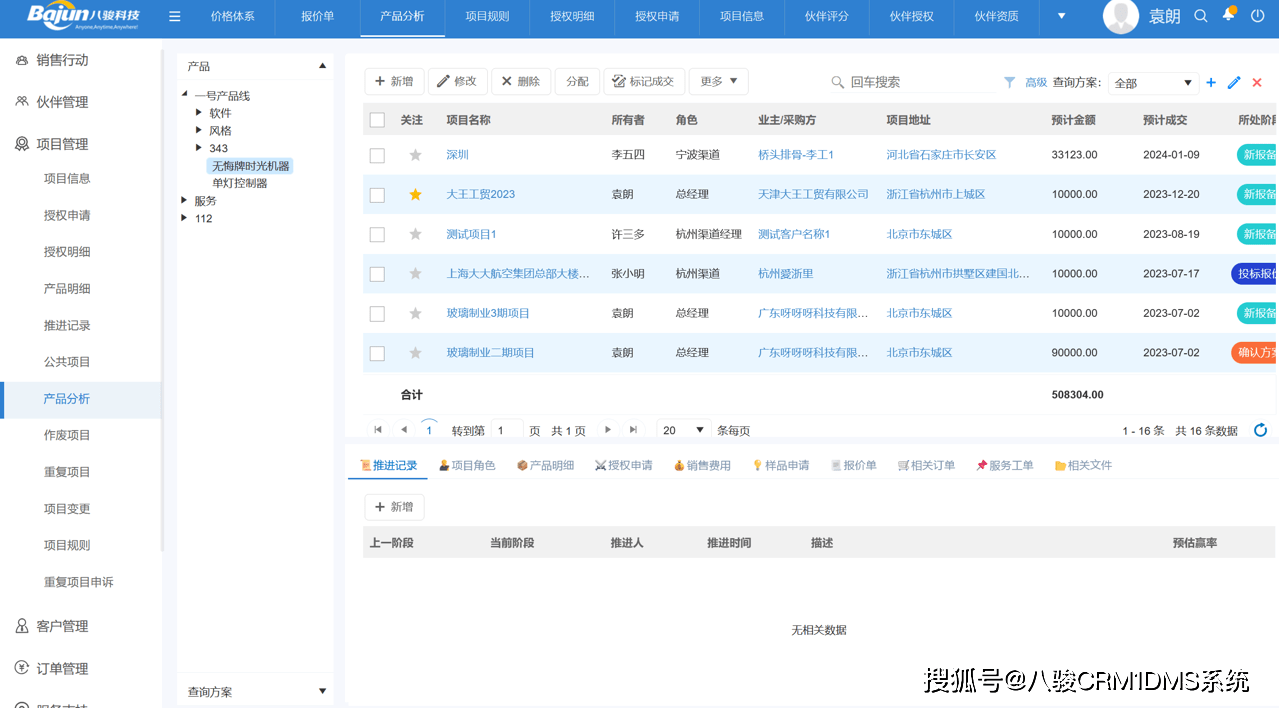Viewport: 1279px width, 708px height.
Task: Click the blue plus icon beside query scheme
Action: coord(1211,83)
